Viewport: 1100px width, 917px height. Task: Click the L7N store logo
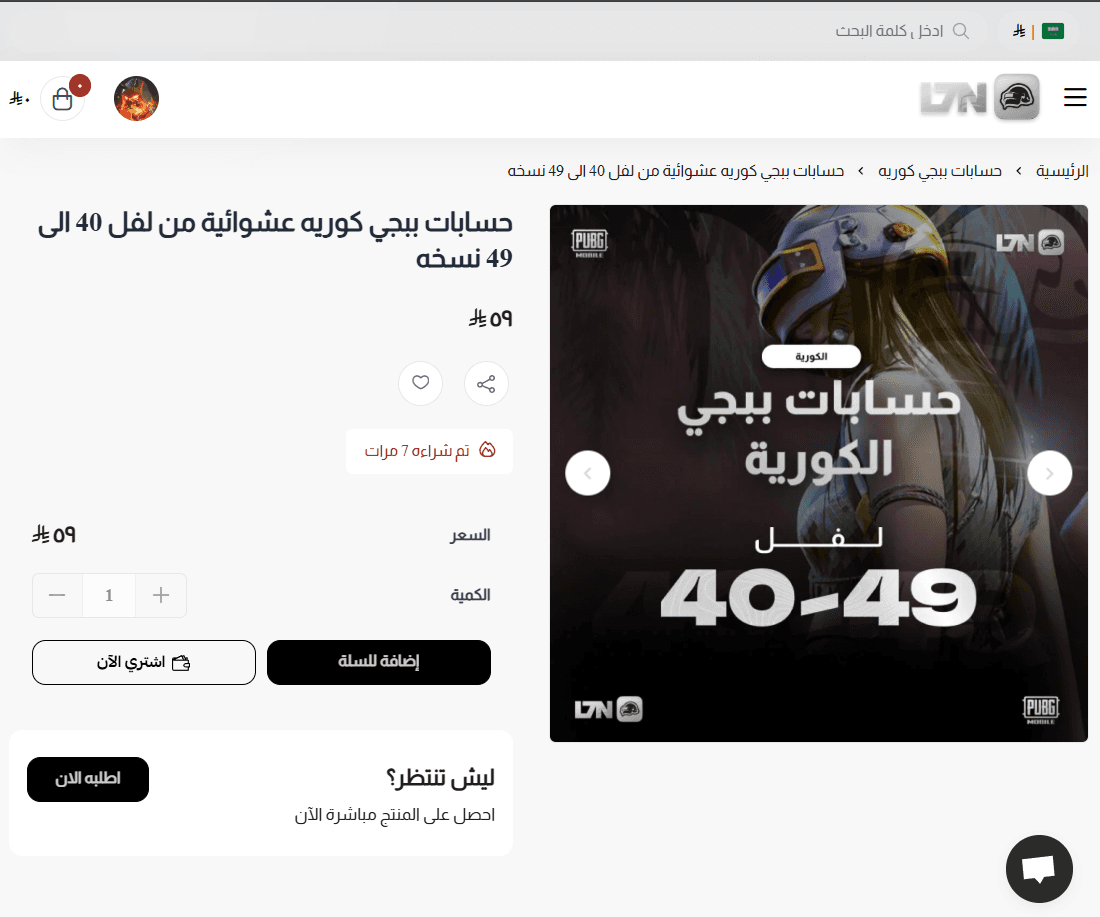tap(979, 98)
